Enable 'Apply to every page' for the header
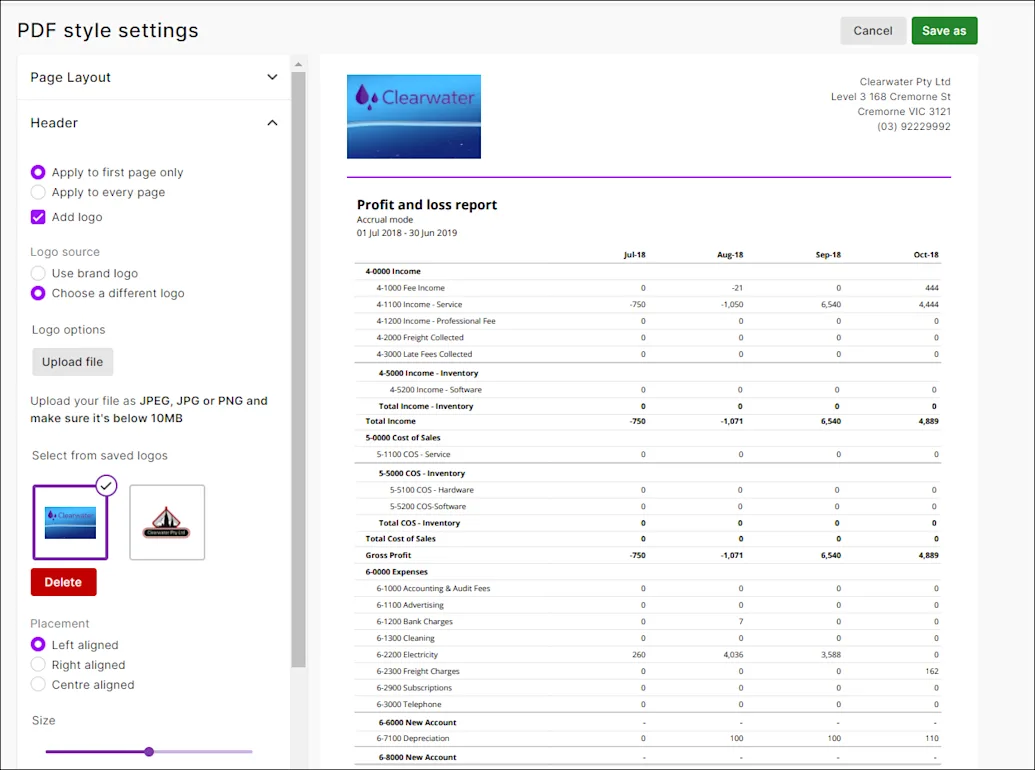This screenshot has height=770, width=1035. pos(38,192)
